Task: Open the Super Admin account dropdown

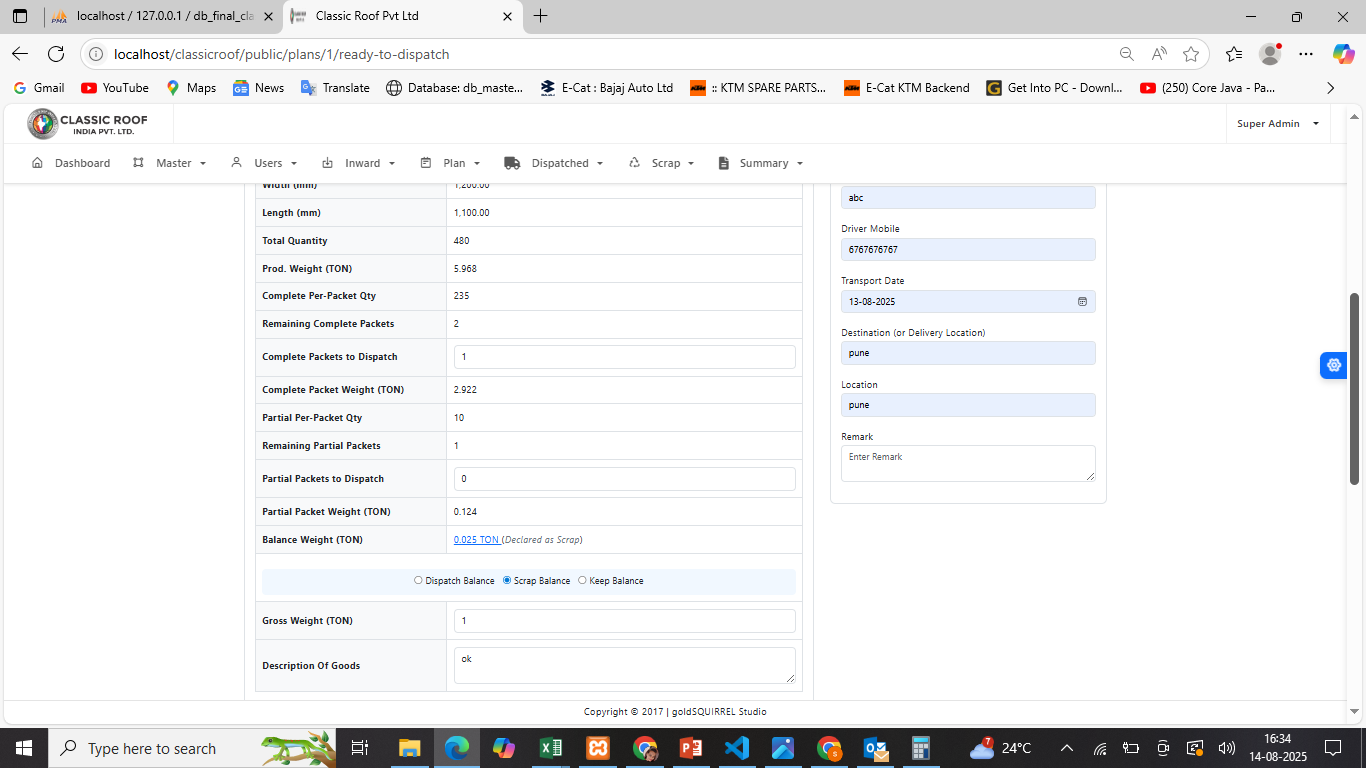Action: pyautogui.click(x=1279, y=124)
